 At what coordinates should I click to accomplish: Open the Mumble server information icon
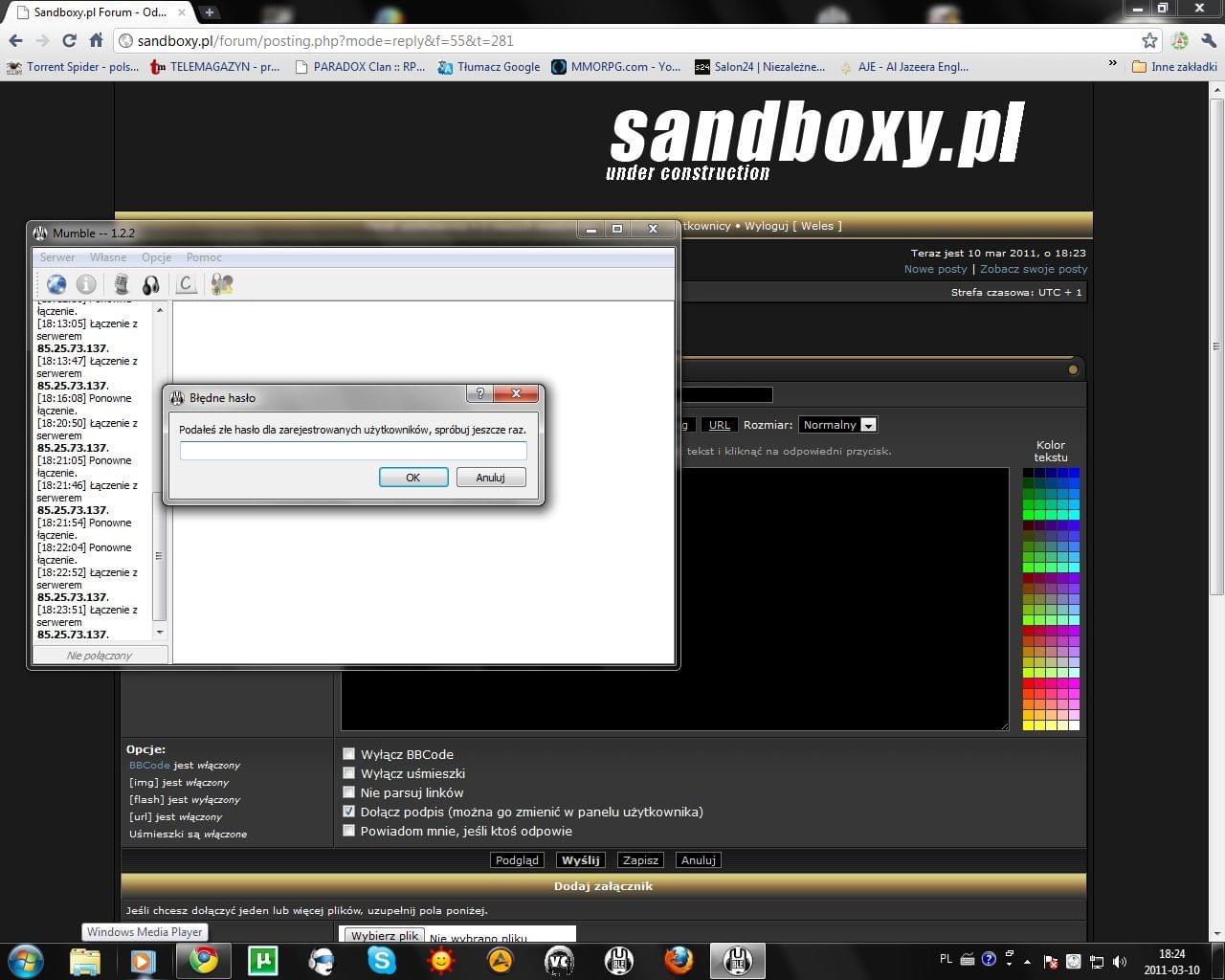tap(86, 284)
